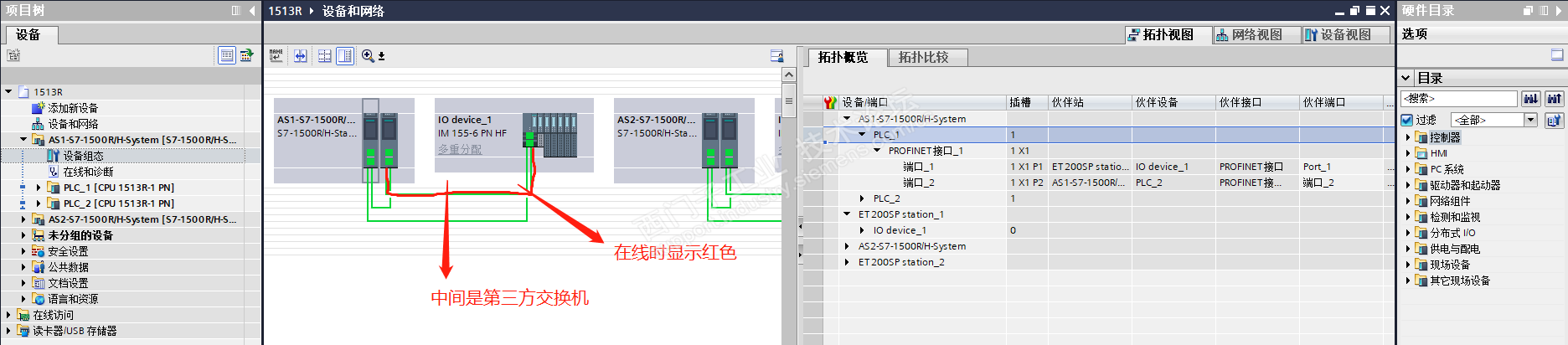Select HMI catalog folder
Image resolution: width=1568 pixels, height=345 pixels.
(1438, 153)
